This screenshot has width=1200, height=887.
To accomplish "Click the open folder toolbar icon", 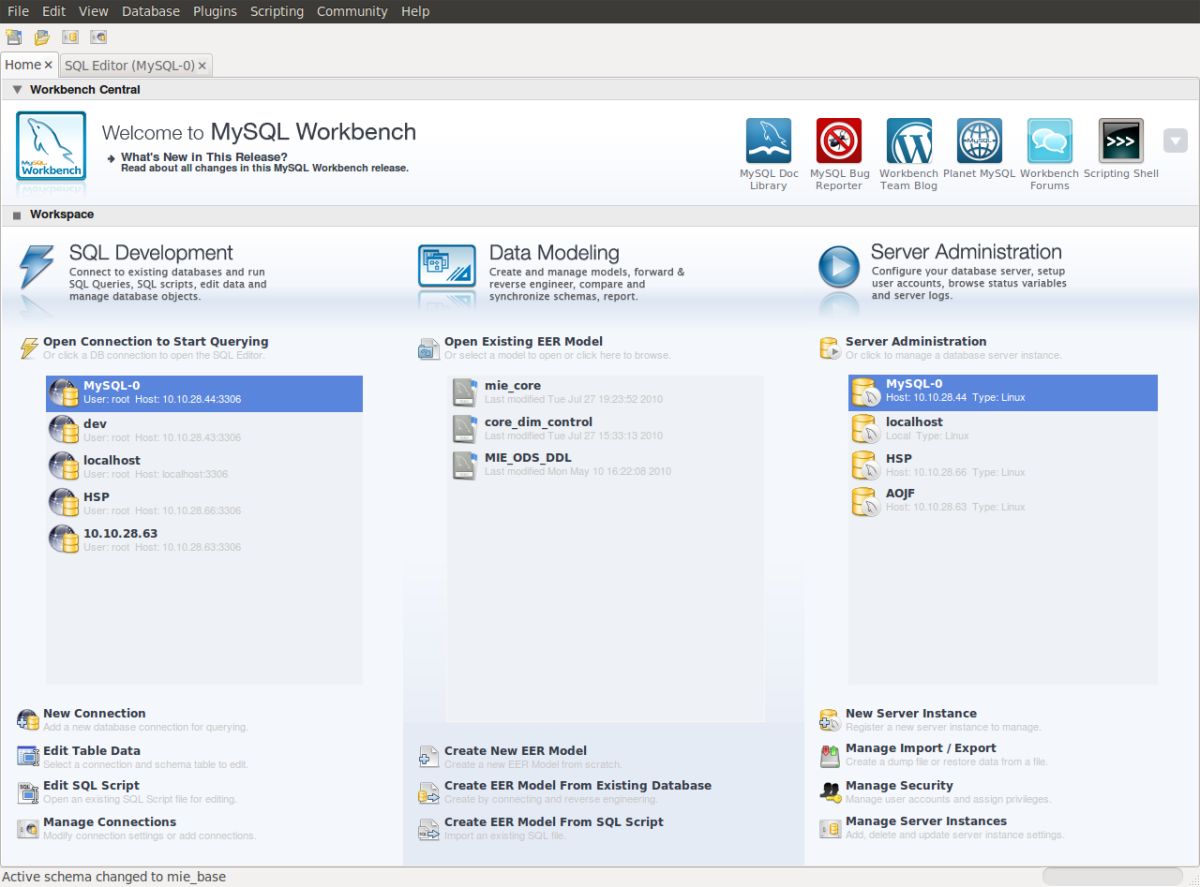I will pyautogui.click(x=42, y=37).
